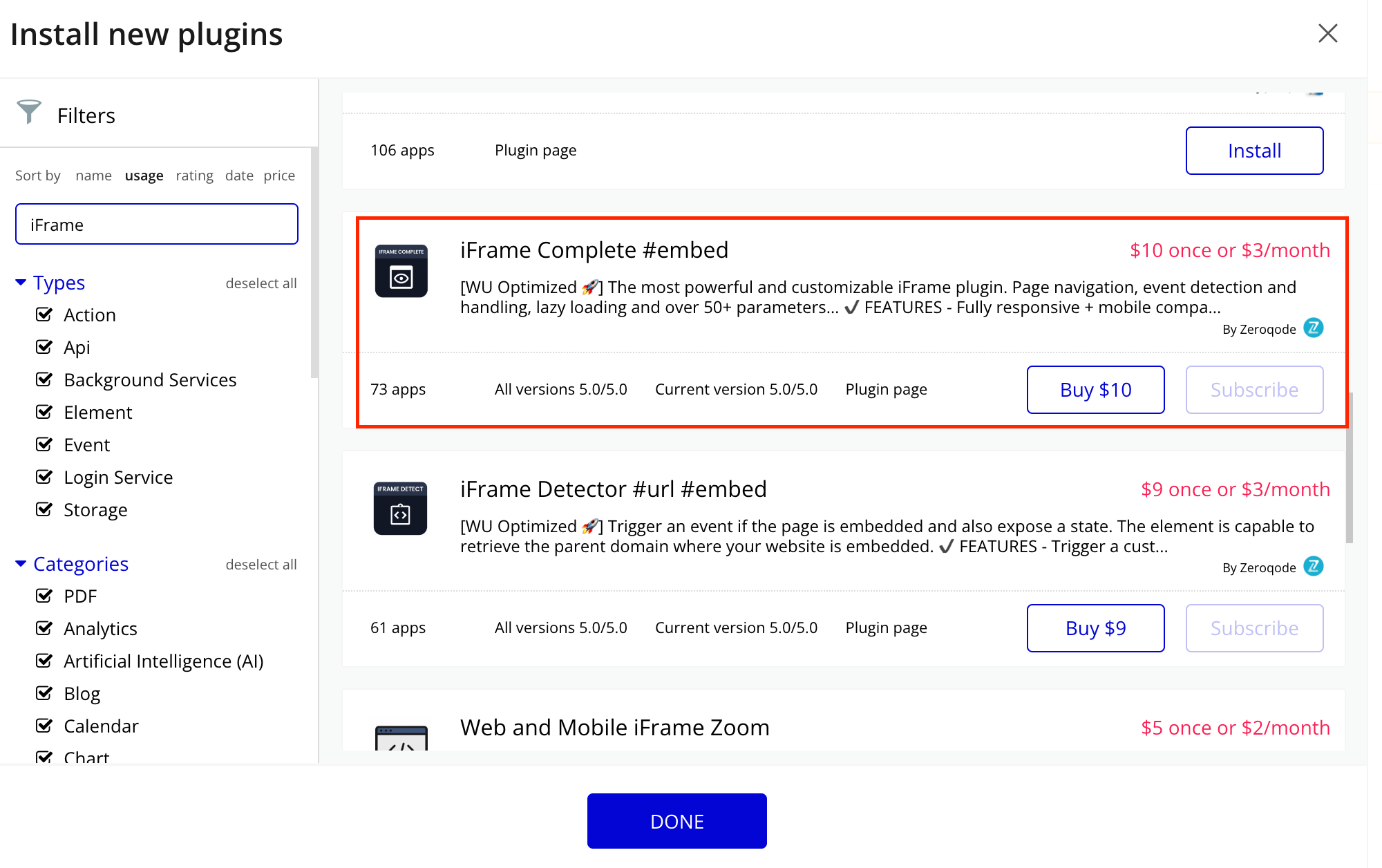Click Subscribe button for iFrame Detector

click(1255, 627)
